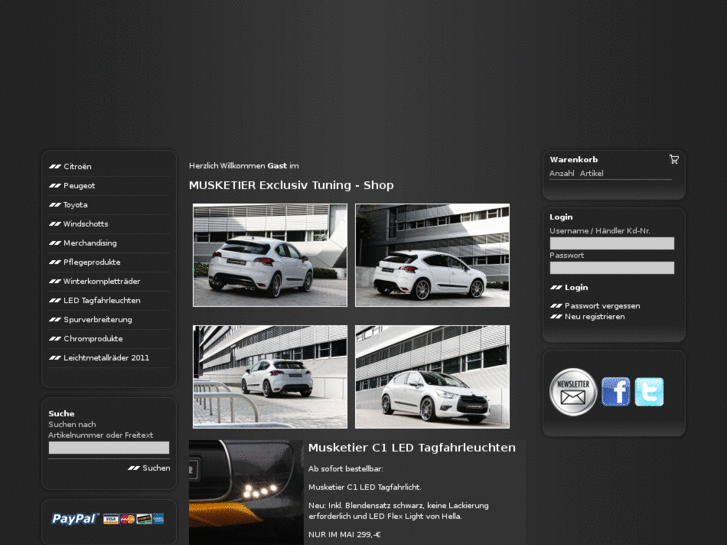Viewport: 727px width, 545px height.
Task: Open the Peugeot category
Action: [x=79, y=186]
